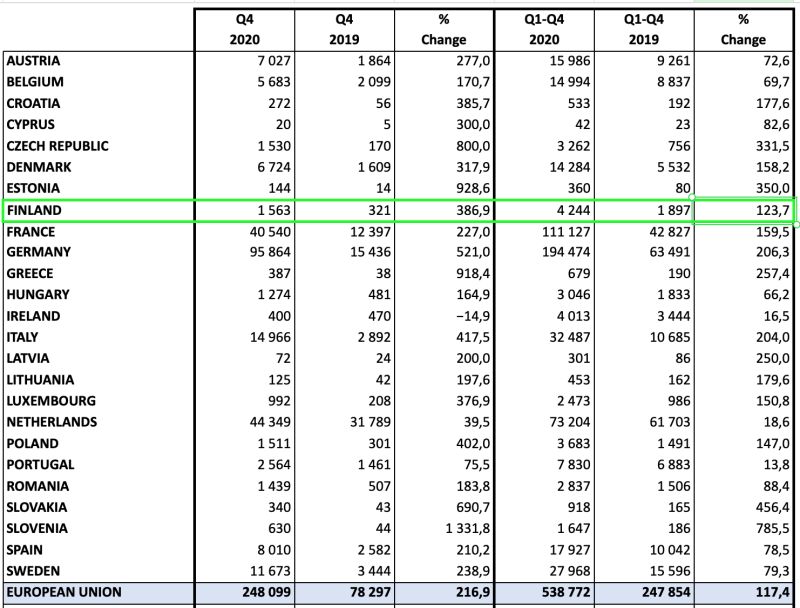Select the AUSTRIA row label cell
This screenshot has width=800, height=608.
click(33, 61)
